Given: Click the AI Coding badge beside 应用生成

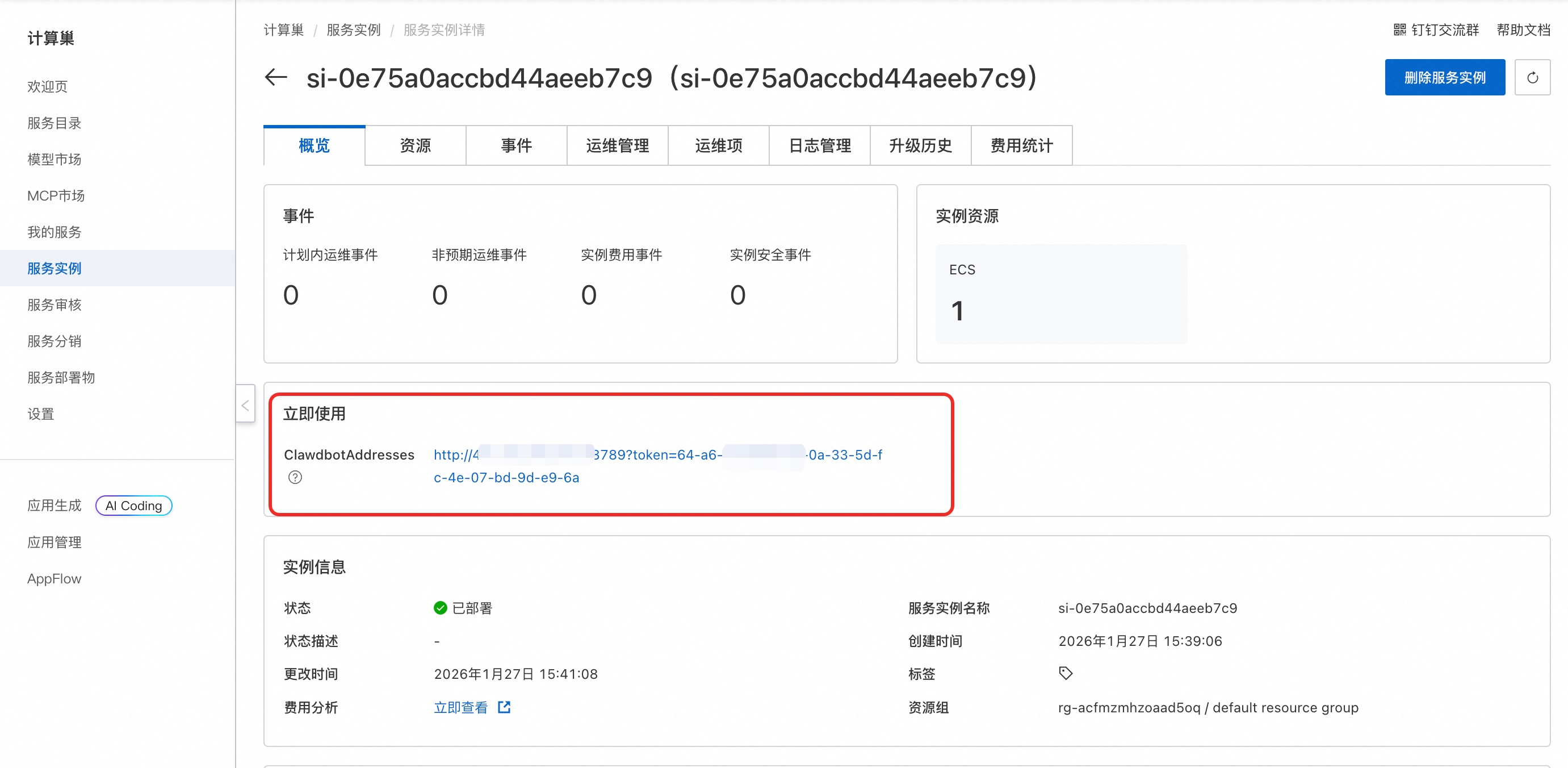Looking at the screenshot, I should pos(133,506).
